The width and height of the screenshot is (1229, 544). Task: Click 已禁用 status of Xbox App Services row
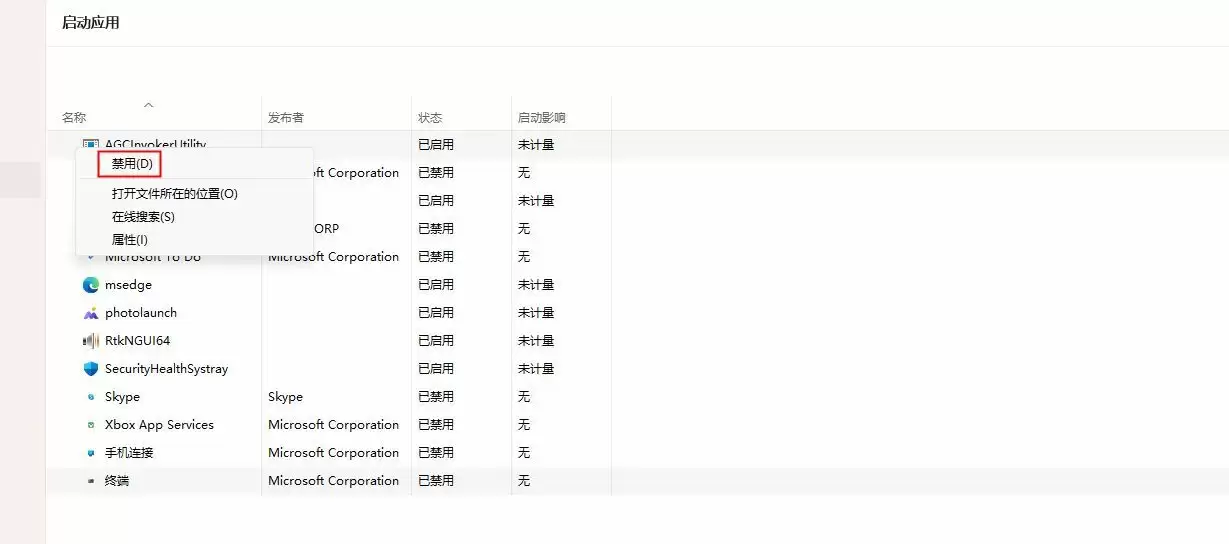(x=436, y=425)
